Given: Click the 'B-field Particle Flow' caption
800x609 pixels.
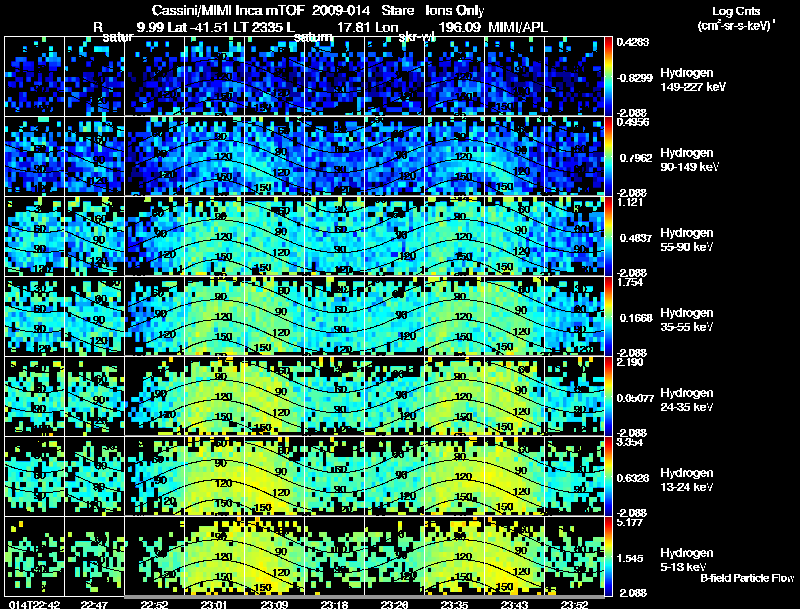Looking at the screenshot, I should pyautogui.click(x=747, y=578).
